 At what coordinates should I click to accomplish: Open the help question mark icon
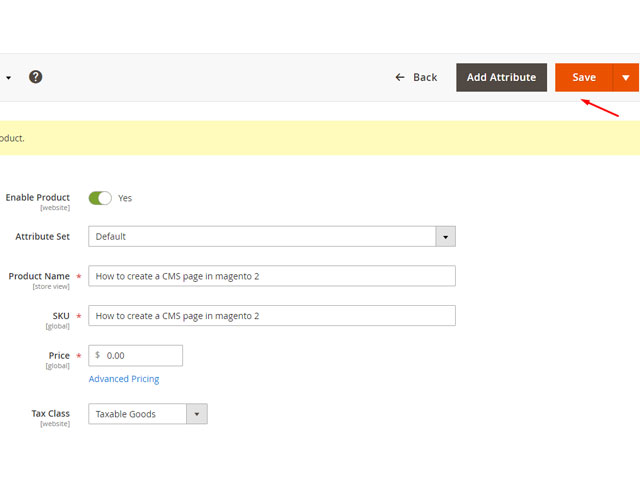[x=36, y=77]
